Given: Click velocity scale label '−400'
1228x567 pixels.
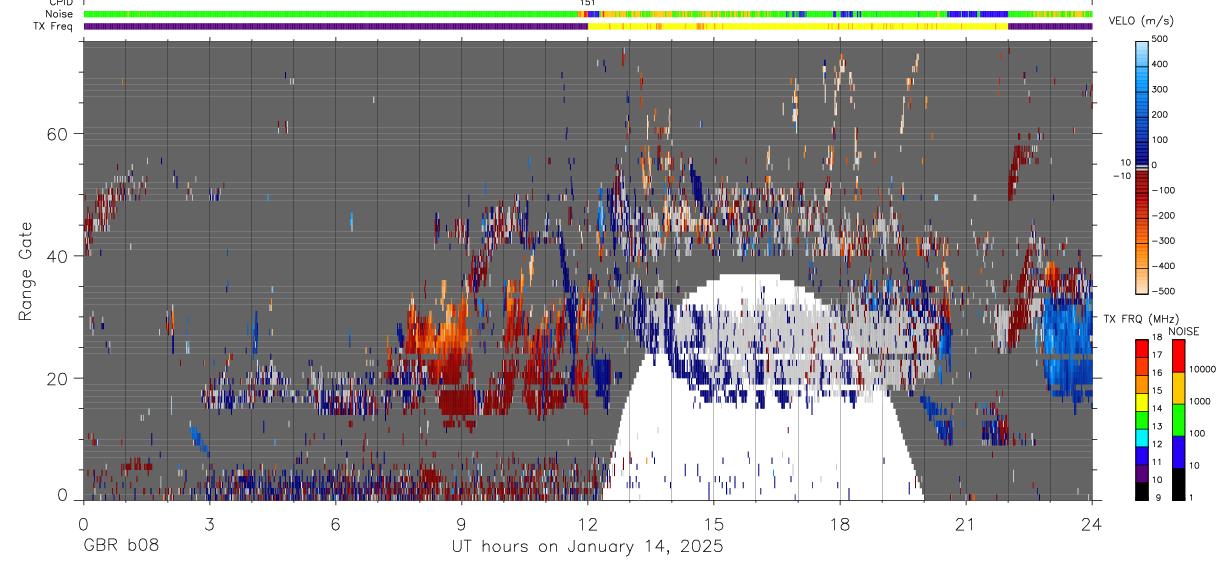Looking at the screenshot, I should (x=1162, y=266).
